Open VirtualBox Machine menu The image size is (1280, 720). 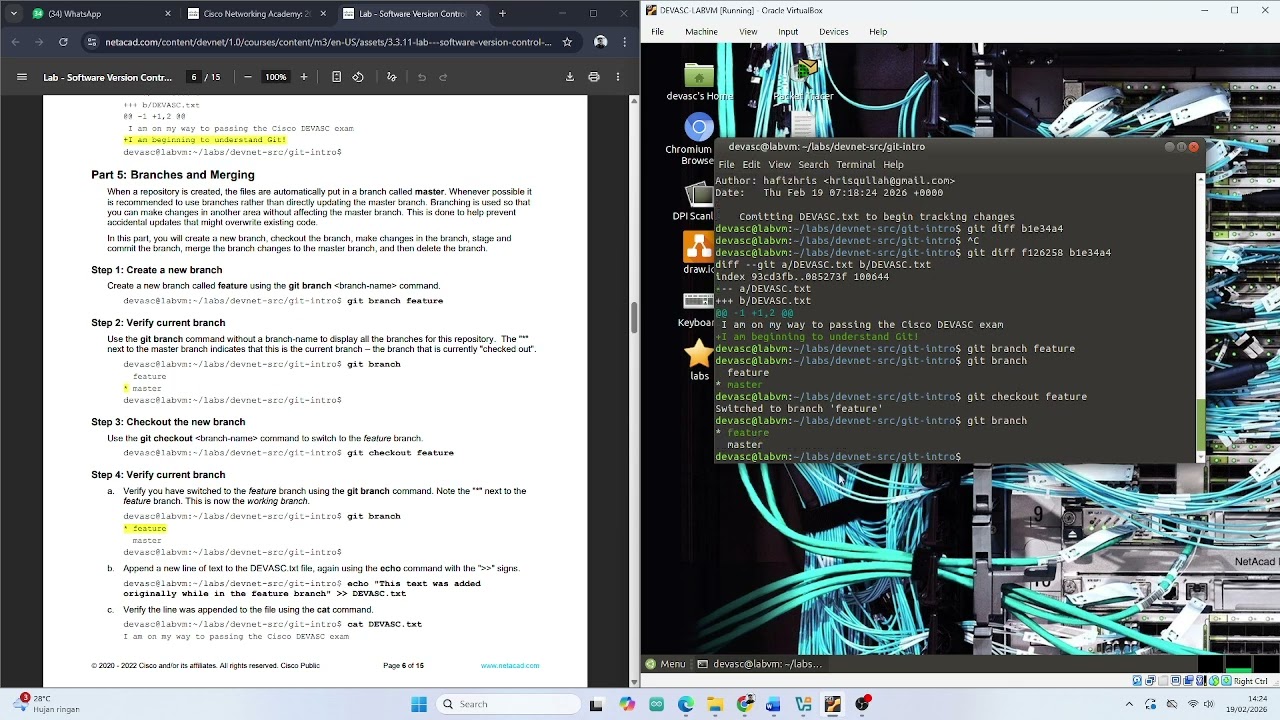coord(701,32)
